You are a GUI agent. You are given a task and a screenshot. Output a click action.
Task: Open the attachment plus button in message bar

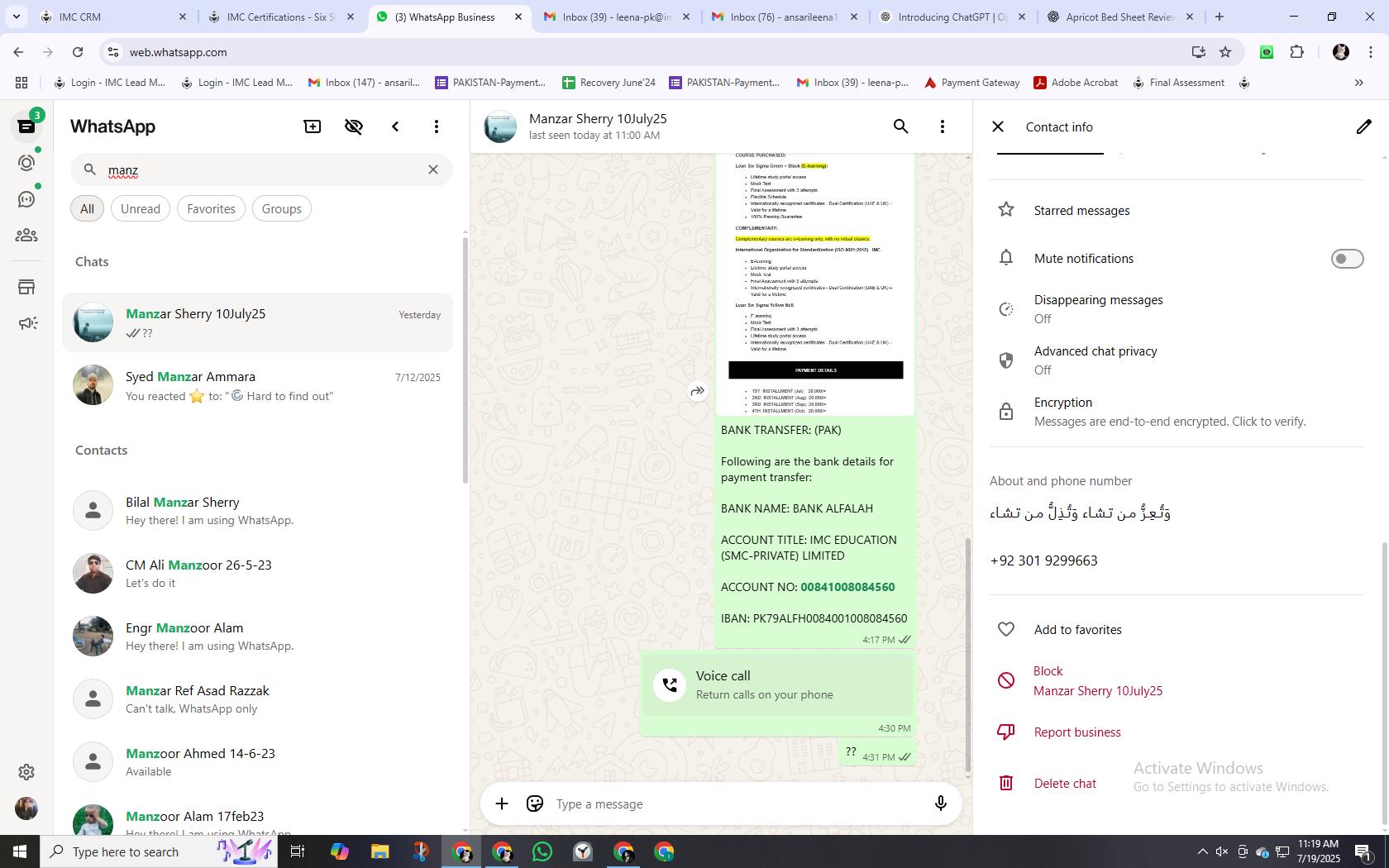coord(502,804)
